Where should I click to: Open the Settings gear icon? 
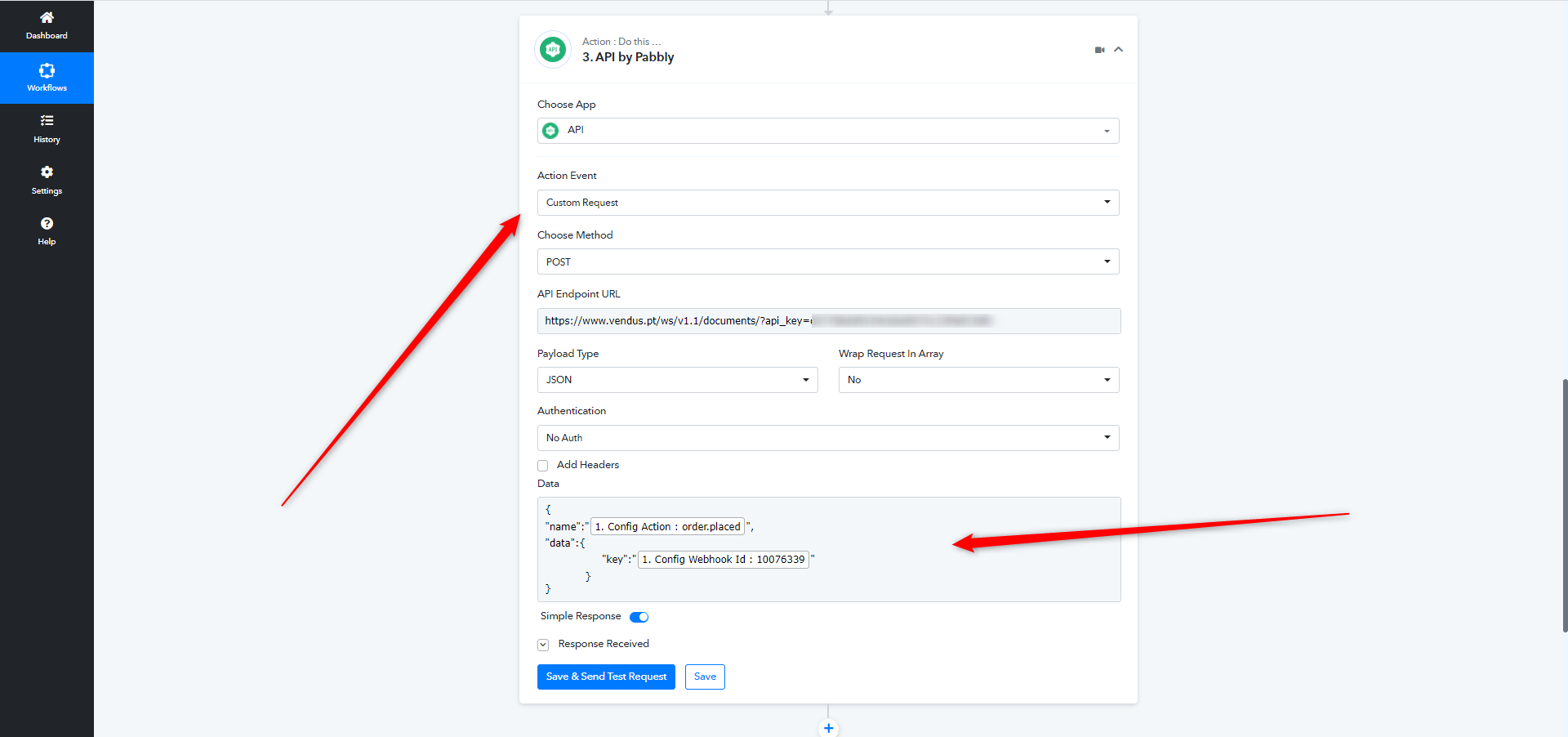point(47,172)
